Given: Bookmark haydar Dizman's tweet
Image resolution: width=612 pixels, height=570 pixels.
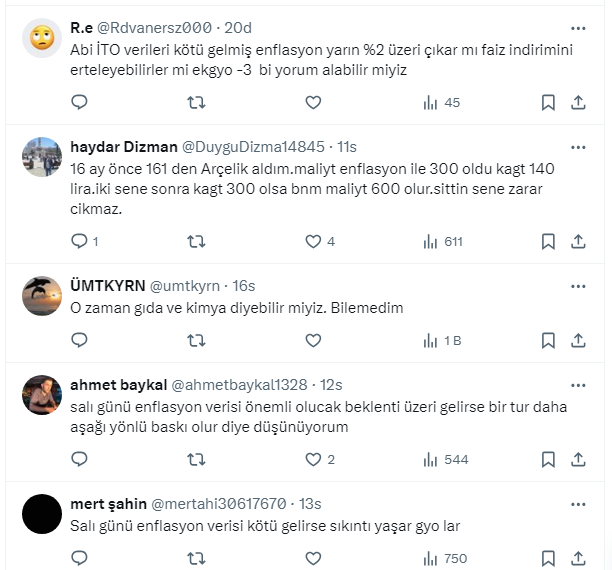Looking at the screenshot, I should [548, 241].
